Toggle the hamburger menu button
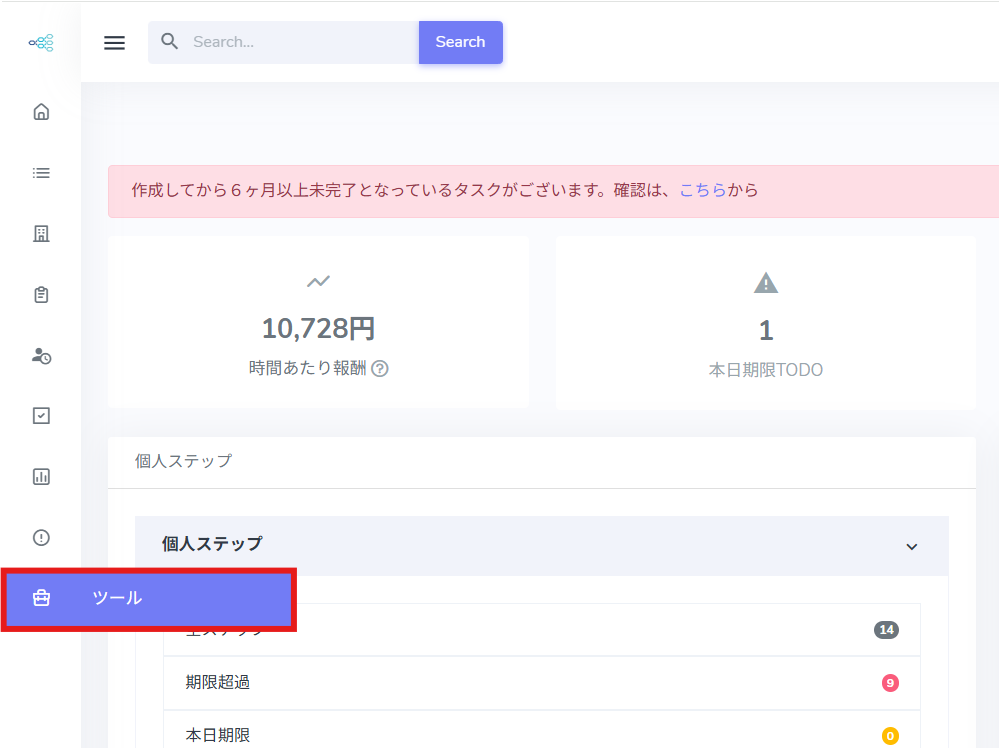The image size is (999, 748). pyautogui.click(x=115, y=43)
